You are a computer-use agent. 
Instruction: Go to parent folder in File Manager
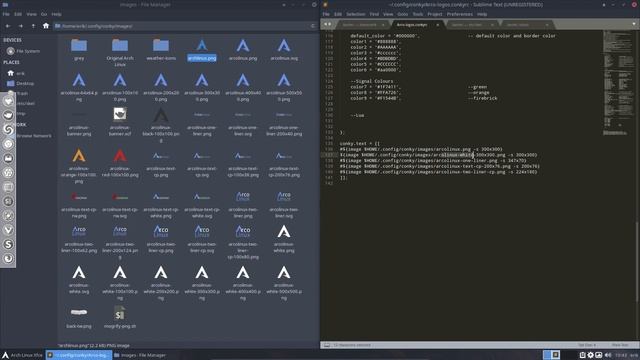(x=33, y=26)
